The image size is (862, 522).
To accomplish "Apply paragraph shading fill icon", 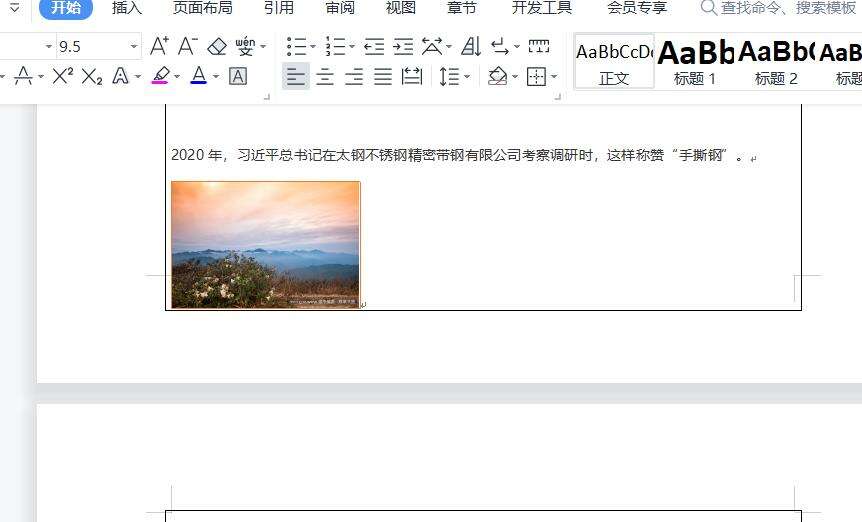I will [498, 76].
